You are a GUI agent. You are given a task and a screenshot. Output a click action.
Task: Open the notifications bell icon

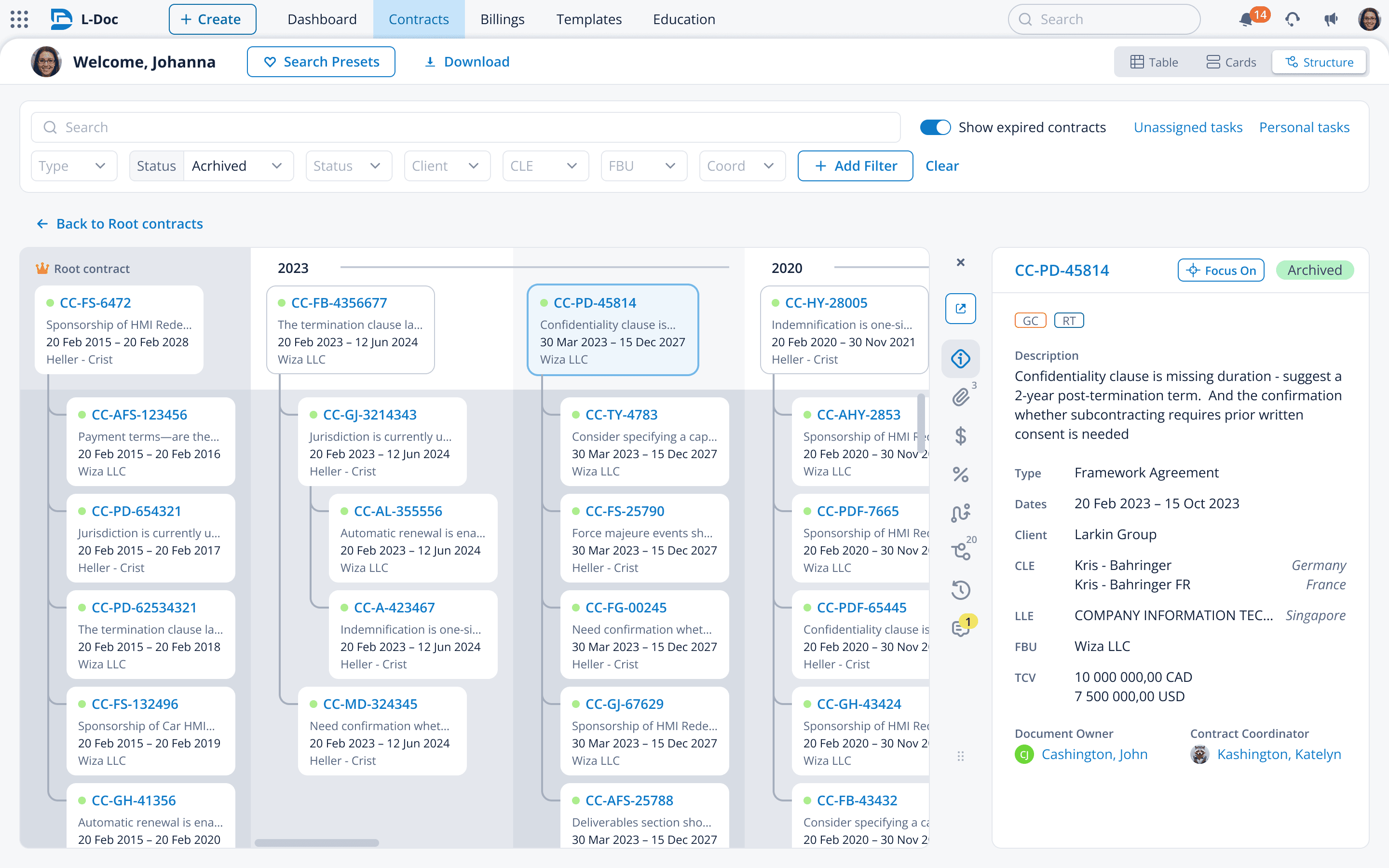1245,19
